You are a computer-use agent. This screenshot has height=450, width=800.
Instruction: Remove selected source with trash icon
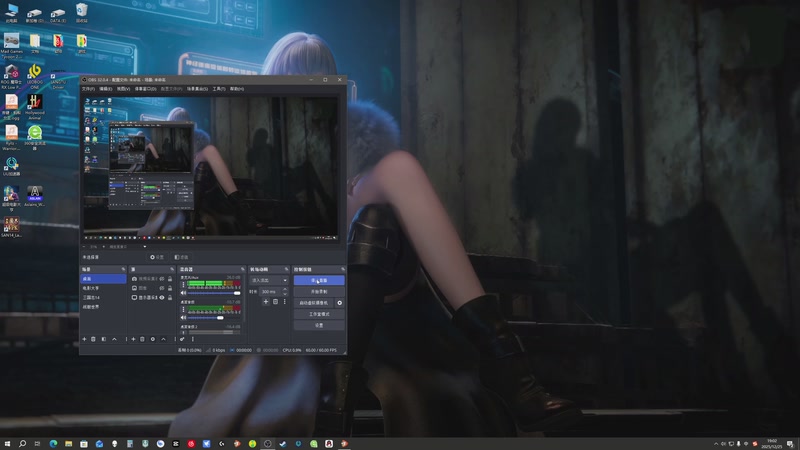[142, 339]
